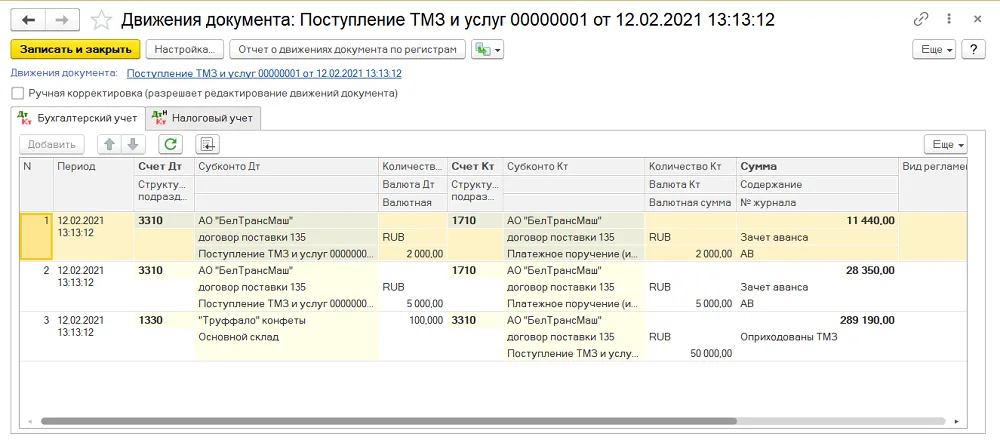Open Поступление ТМЗ и услуг 00000001 link
The width and height of the screenshot is (1000, 446).
[x=264, y=73]
